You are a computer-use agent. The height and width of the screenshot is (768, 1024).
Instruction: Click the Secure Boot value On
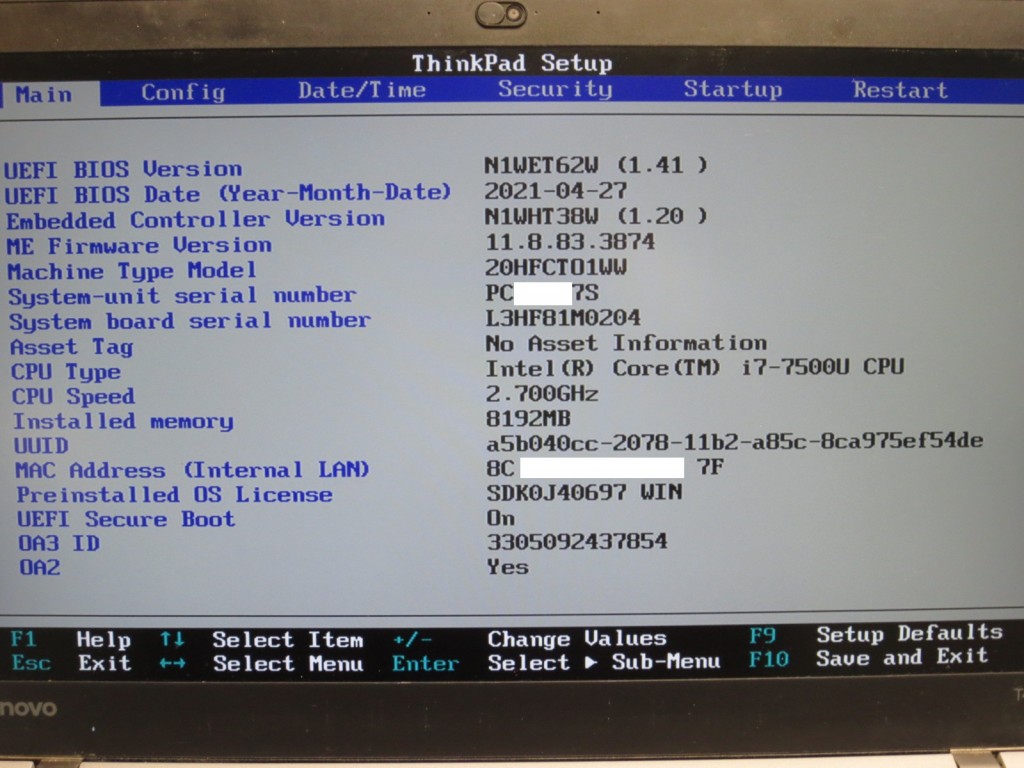501,518
